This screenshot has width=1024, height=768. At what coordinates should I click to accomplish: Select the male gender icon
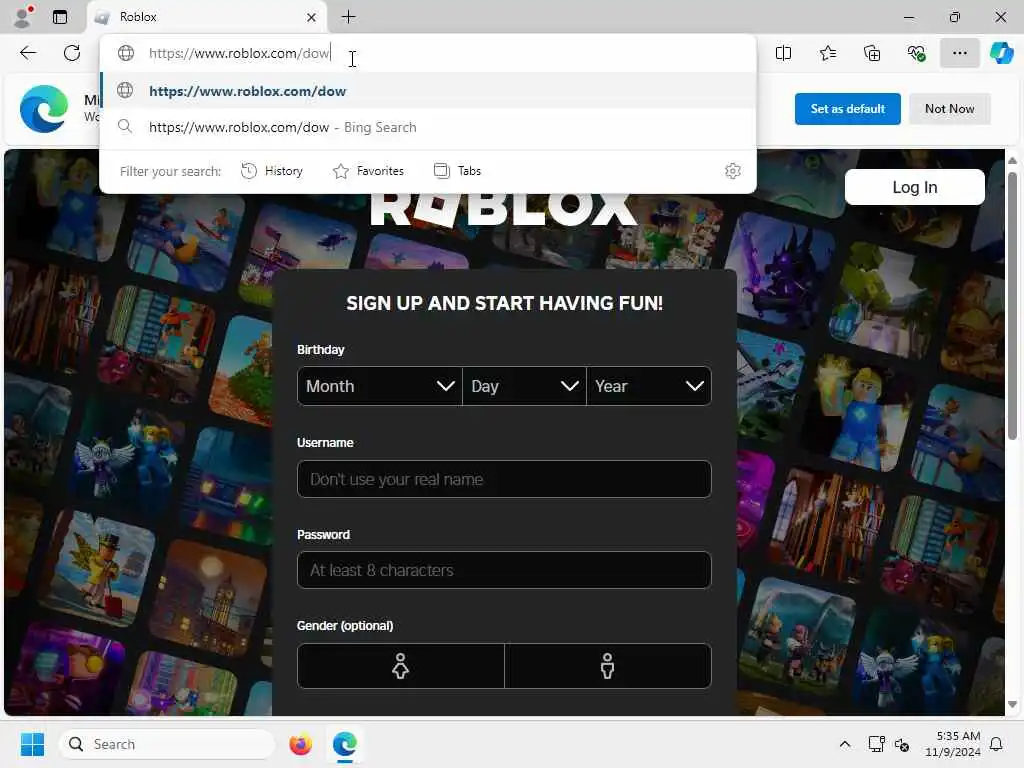point(607,666)
